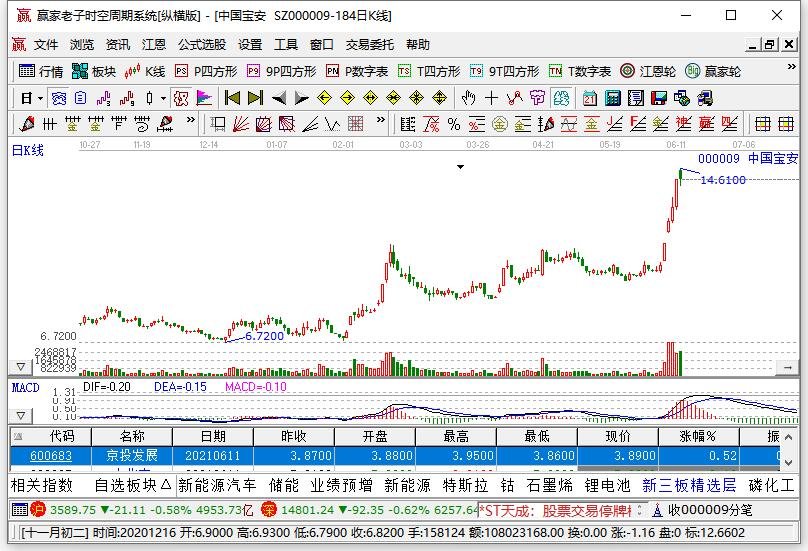Select the 自选板块 tab
Screen dimensions: 808x551
click(x=132, y=485)
